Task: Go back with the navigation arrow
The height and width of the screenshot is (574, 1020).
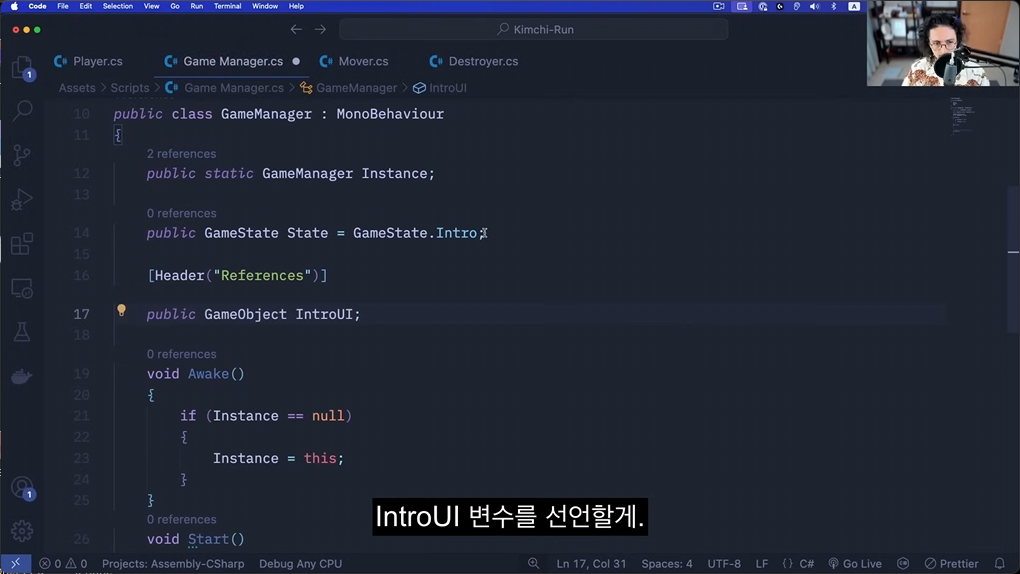Action: (296, 29)
